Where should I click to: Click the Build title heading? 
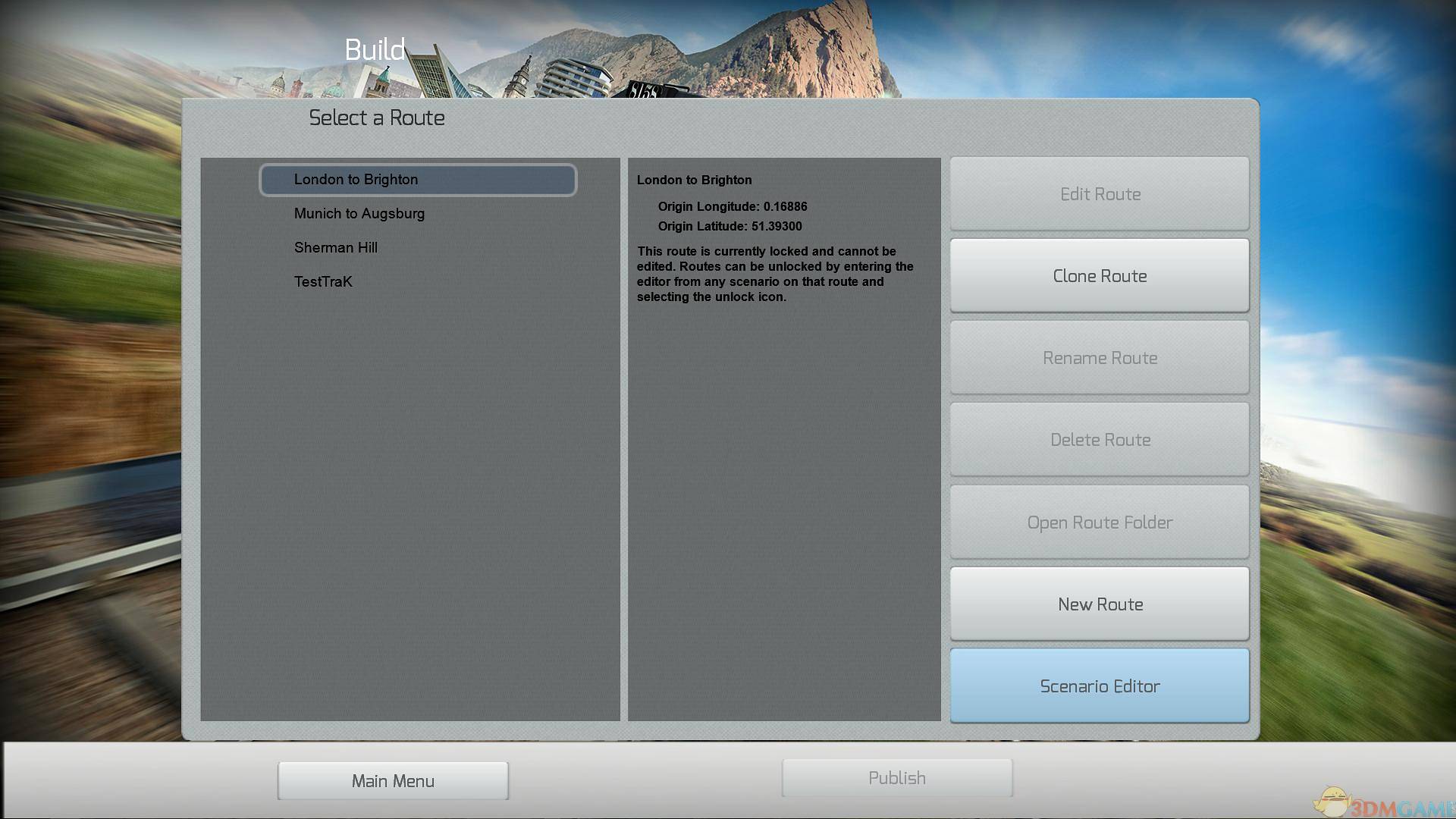(x=375, y=50)
